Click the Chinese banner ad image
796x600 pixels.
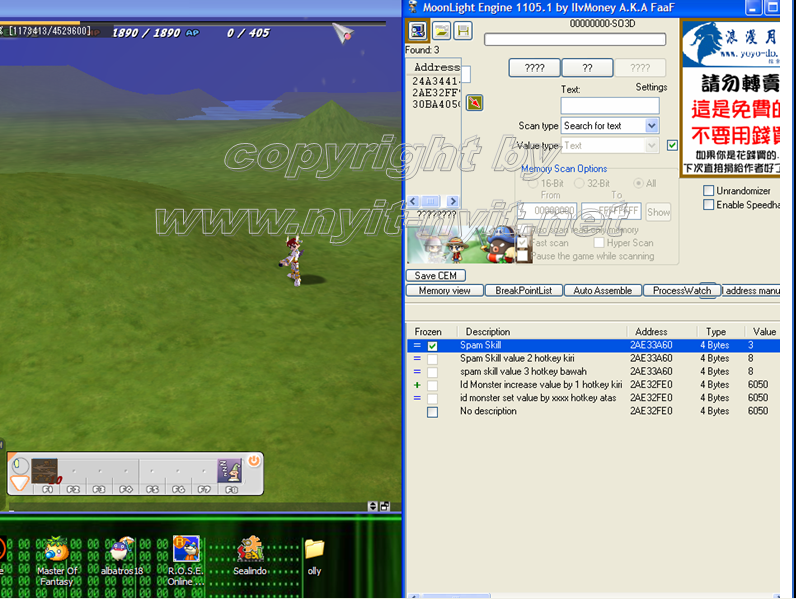pyautogui.click(x=731, y=98)
